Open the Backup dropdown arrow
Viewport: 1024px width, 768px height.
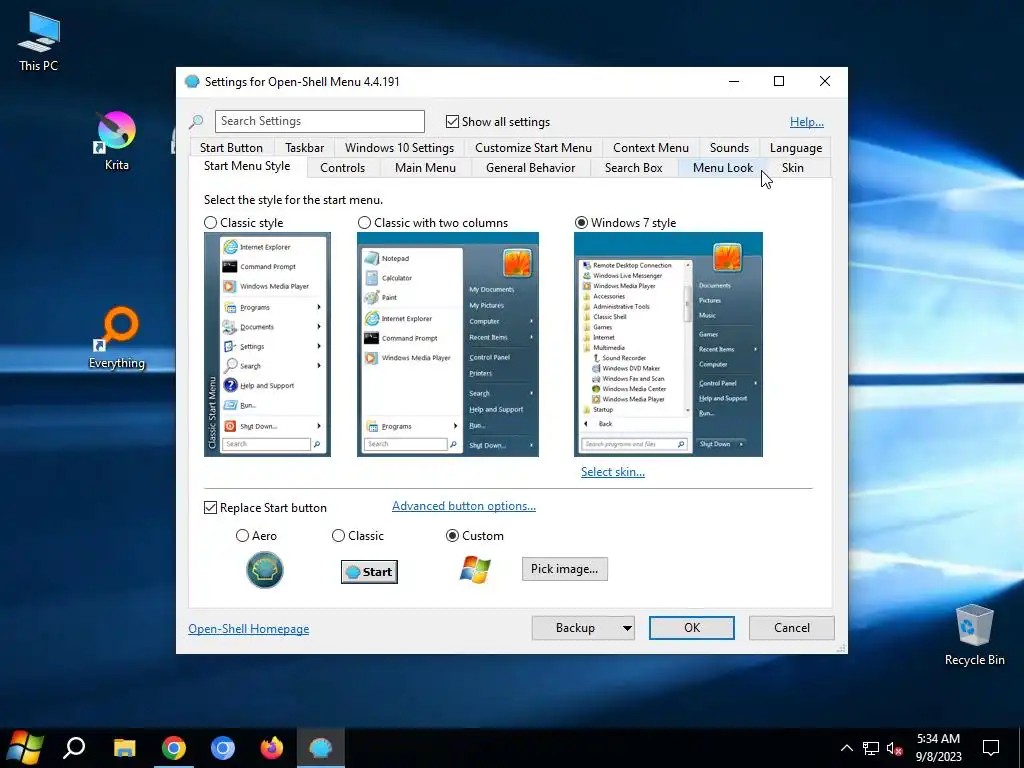click(626, 628)
